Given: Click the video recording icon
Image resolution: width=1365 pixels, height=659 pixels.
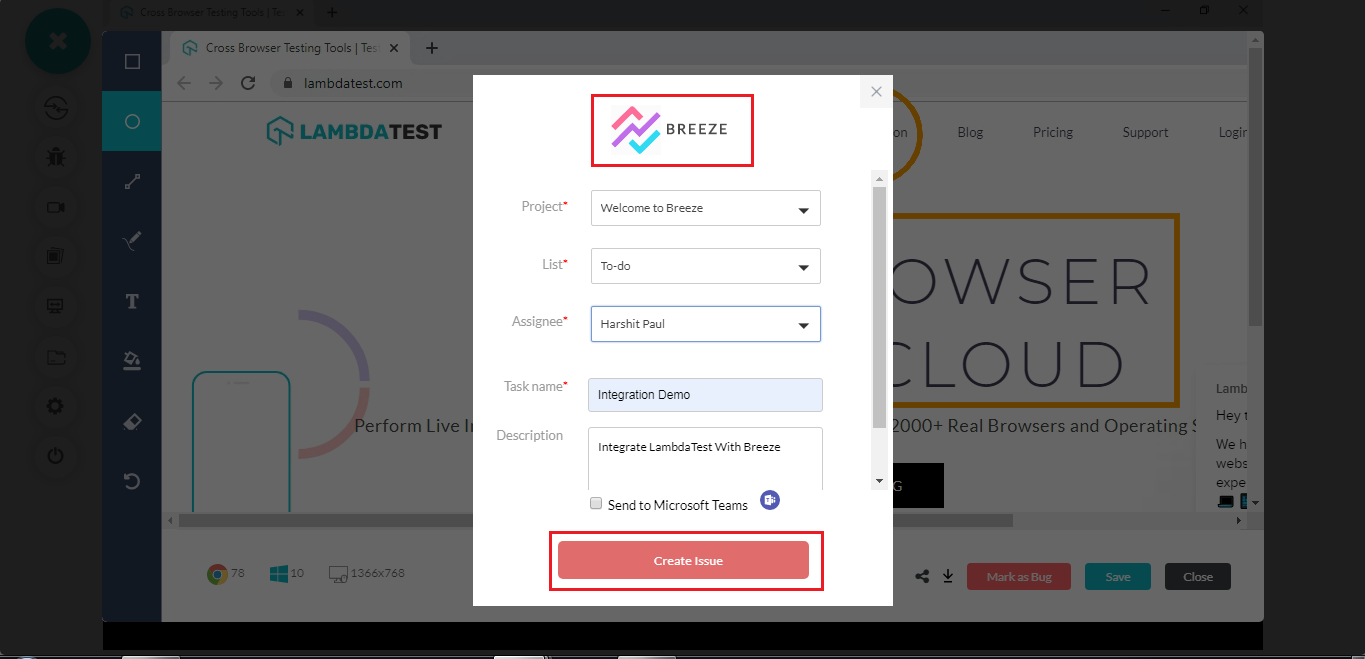Looking at the screenshot, I should [55, 207].
